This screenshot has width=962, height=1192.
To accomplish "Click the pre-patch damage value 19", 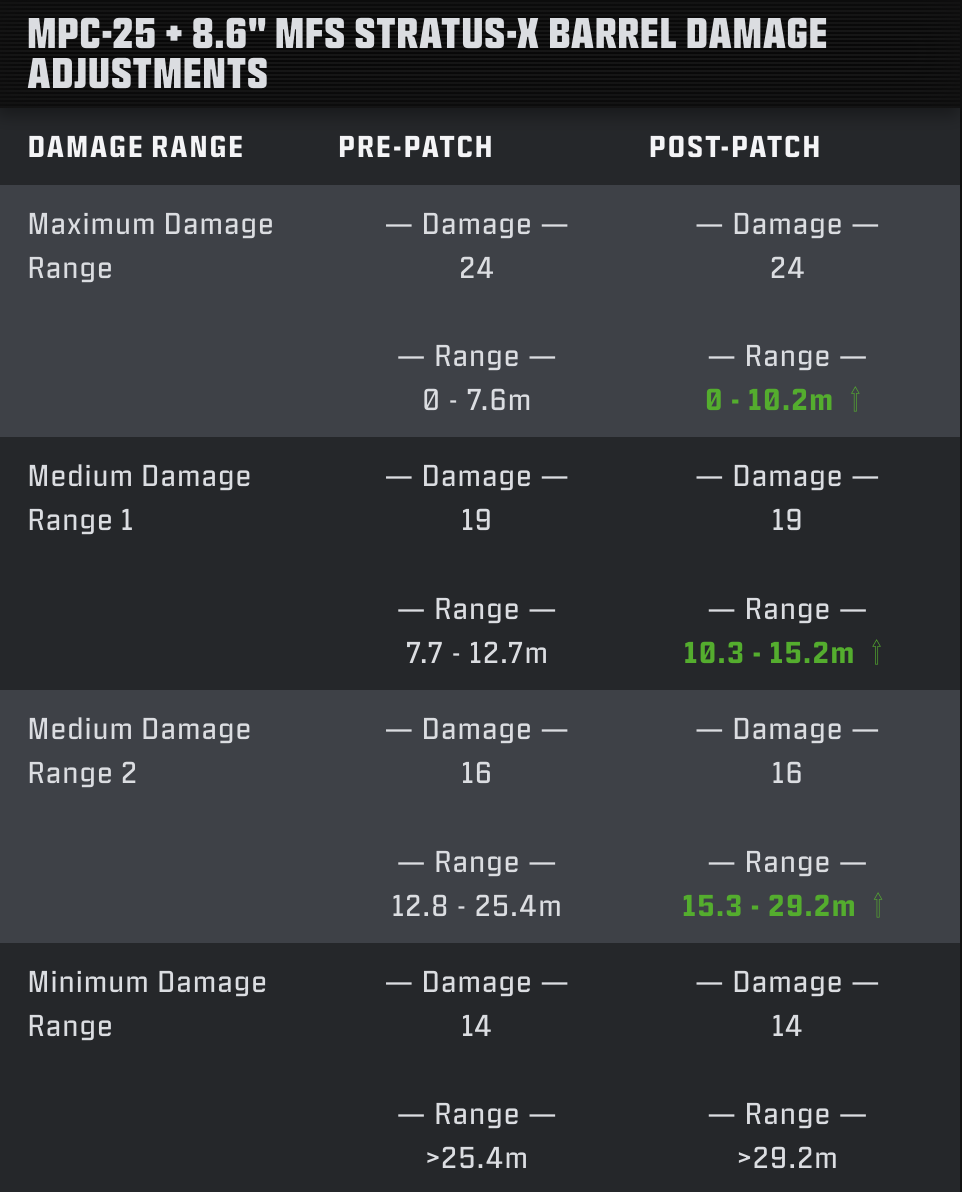I will [476, 520].
